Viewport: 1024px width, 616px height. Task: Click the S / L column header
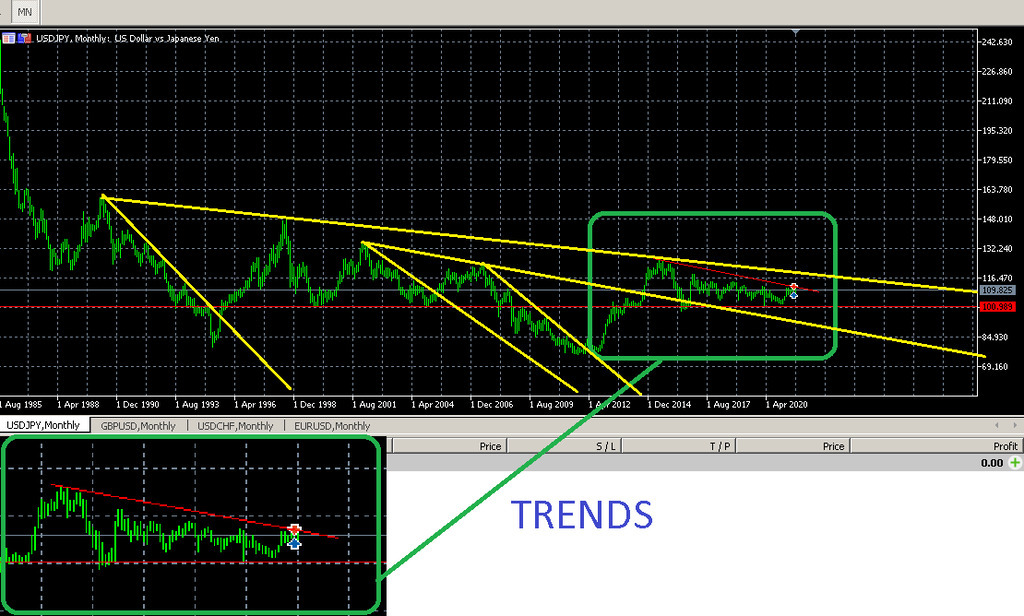tap(606, 446)
